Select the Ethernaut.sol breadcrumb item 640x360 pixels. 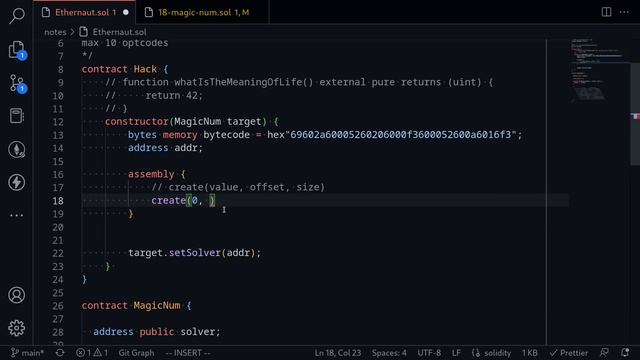coord(113,32)
